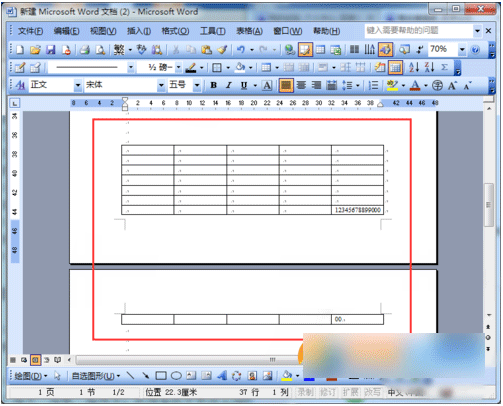The image size is (503, 406).
Task: Click the highlight color marker
Action: (392, 86)
